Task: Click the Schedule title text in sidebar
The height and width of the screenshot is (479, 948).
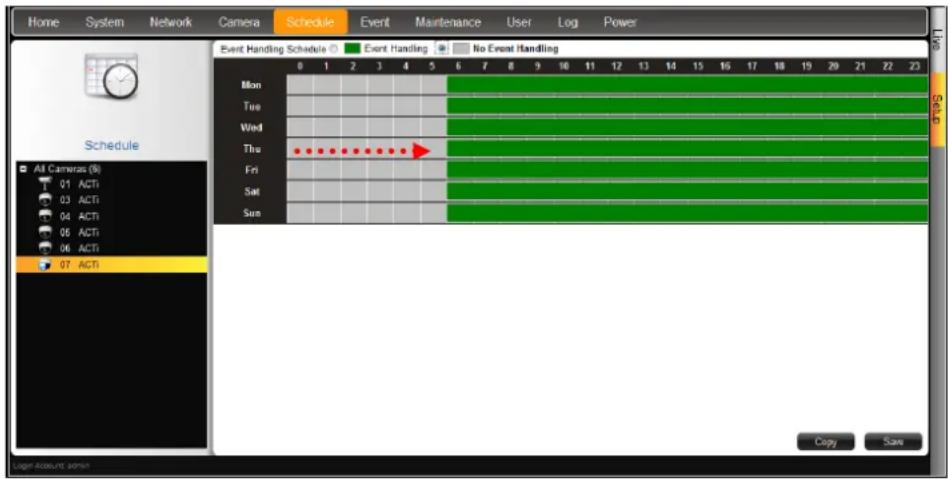Action: point(111,146)
